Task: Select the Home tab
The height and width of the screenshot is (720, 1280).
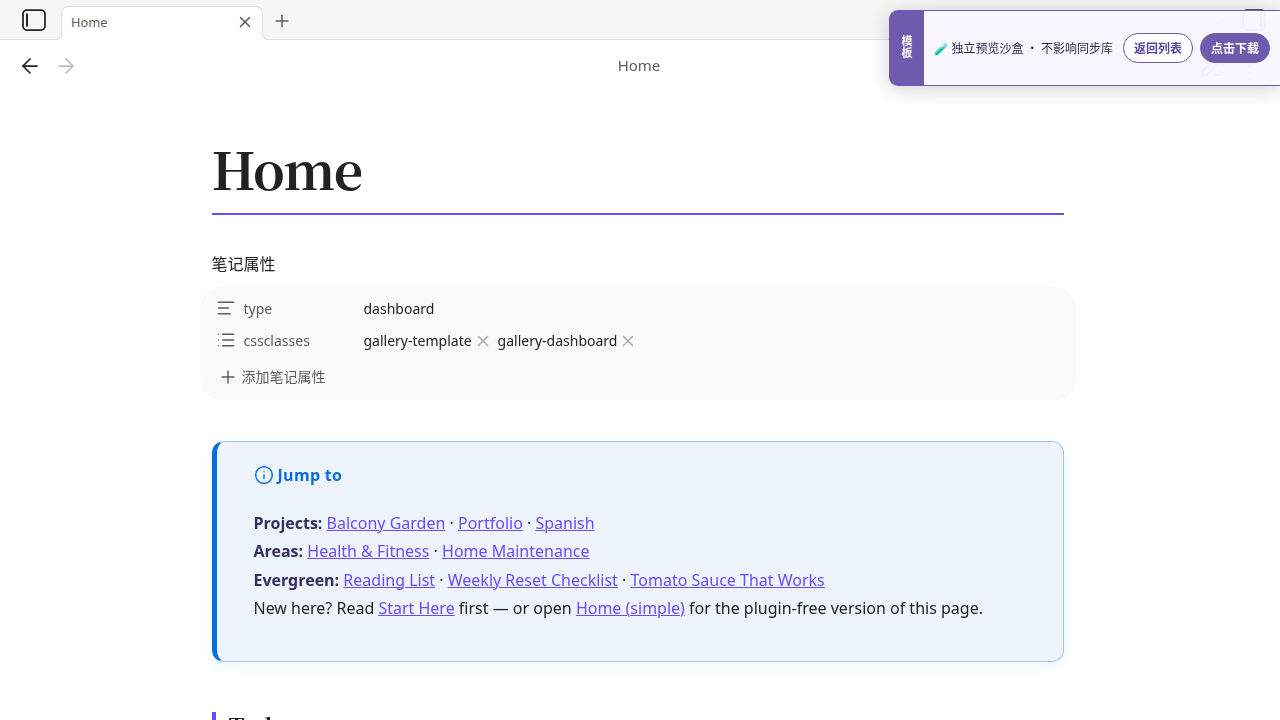Action: coord(162,22)
